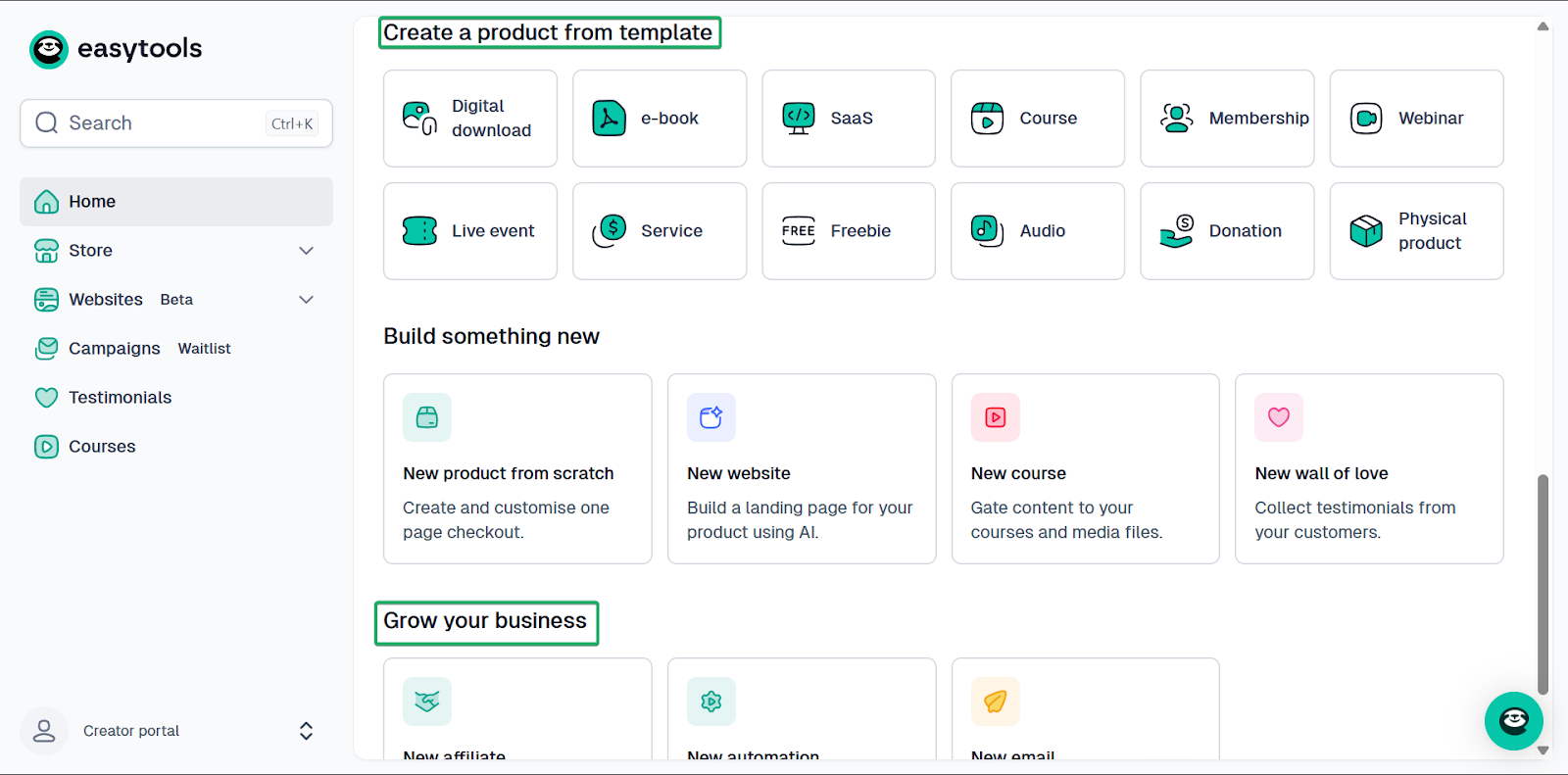
Task: Open Campaigns in the sidebar
Action: pyautogui.click(x=176, y=349)
